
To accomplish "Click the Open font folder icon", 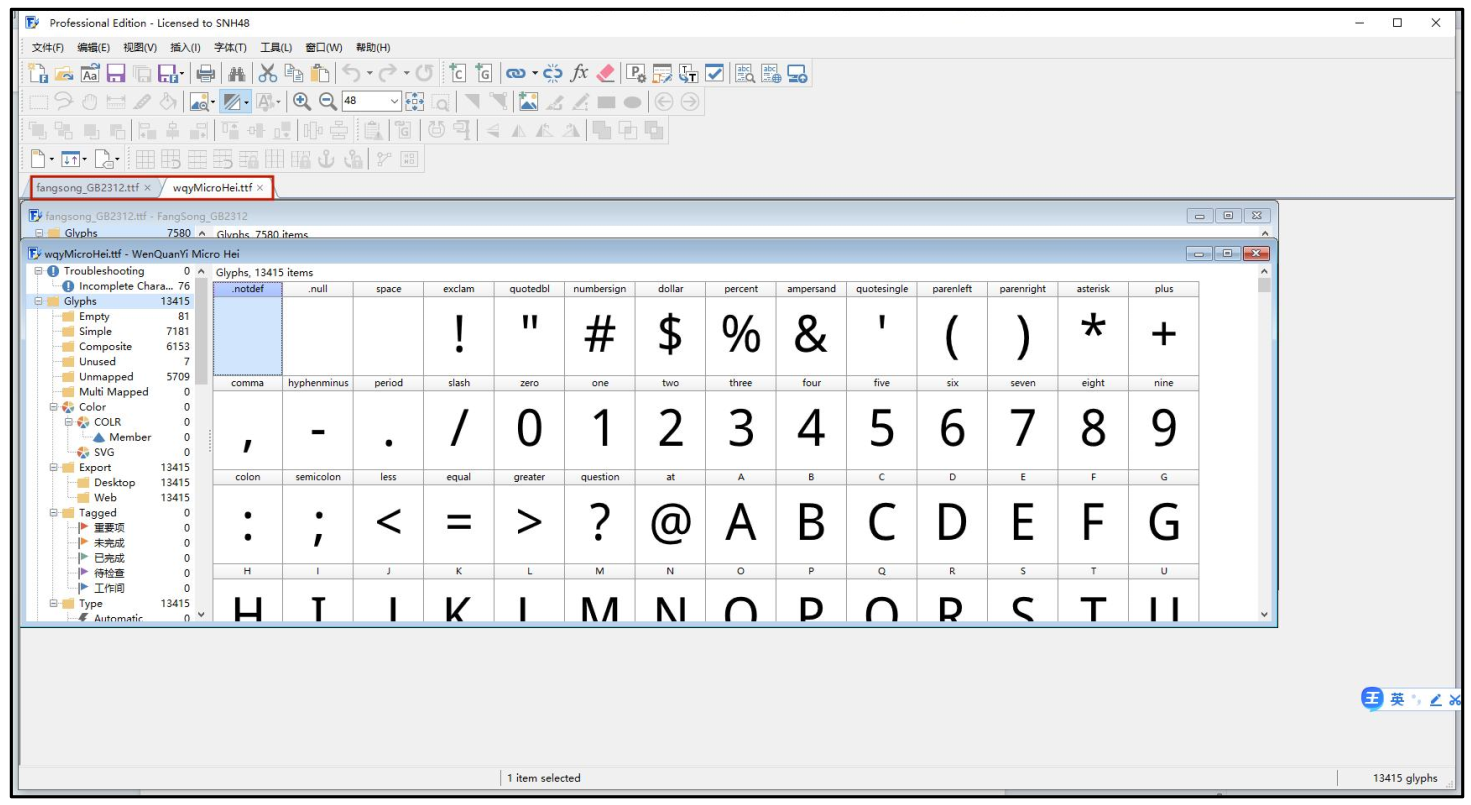I will coord(65,73).
